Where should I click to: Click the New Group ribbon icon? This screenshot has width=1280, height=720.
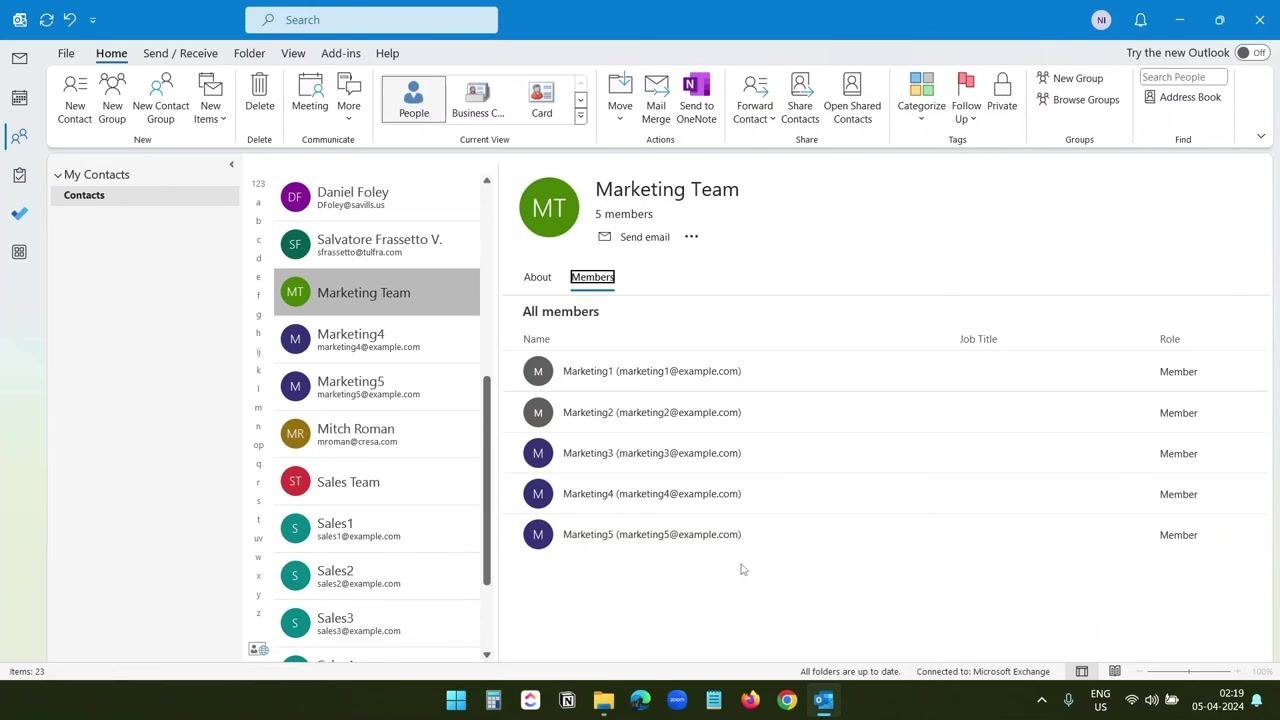[112, 98]
